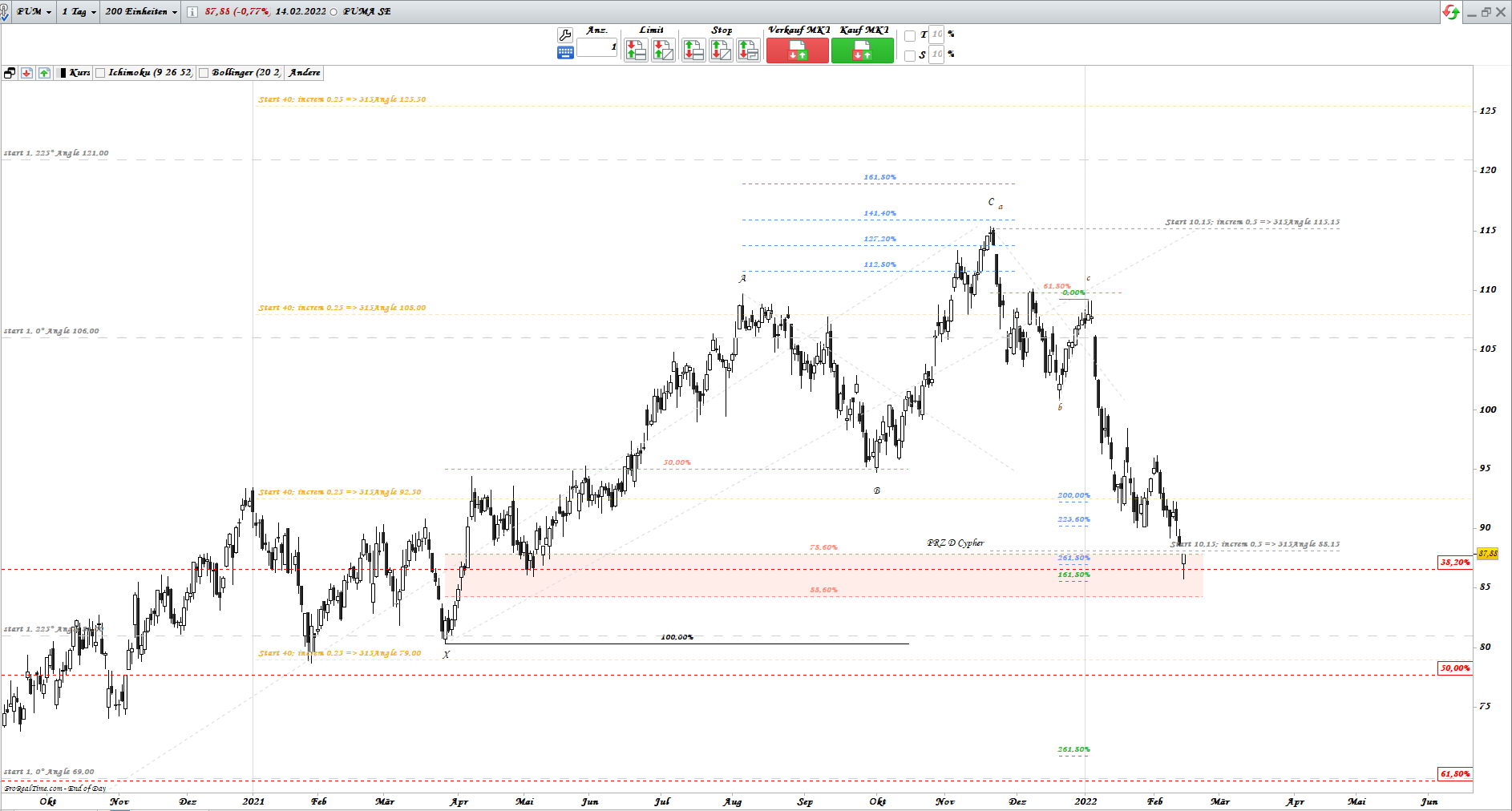Screen dimensions: 1512x811
Task: Enable the Ichimoku indicator checkbox
Action: pos(100,73)
